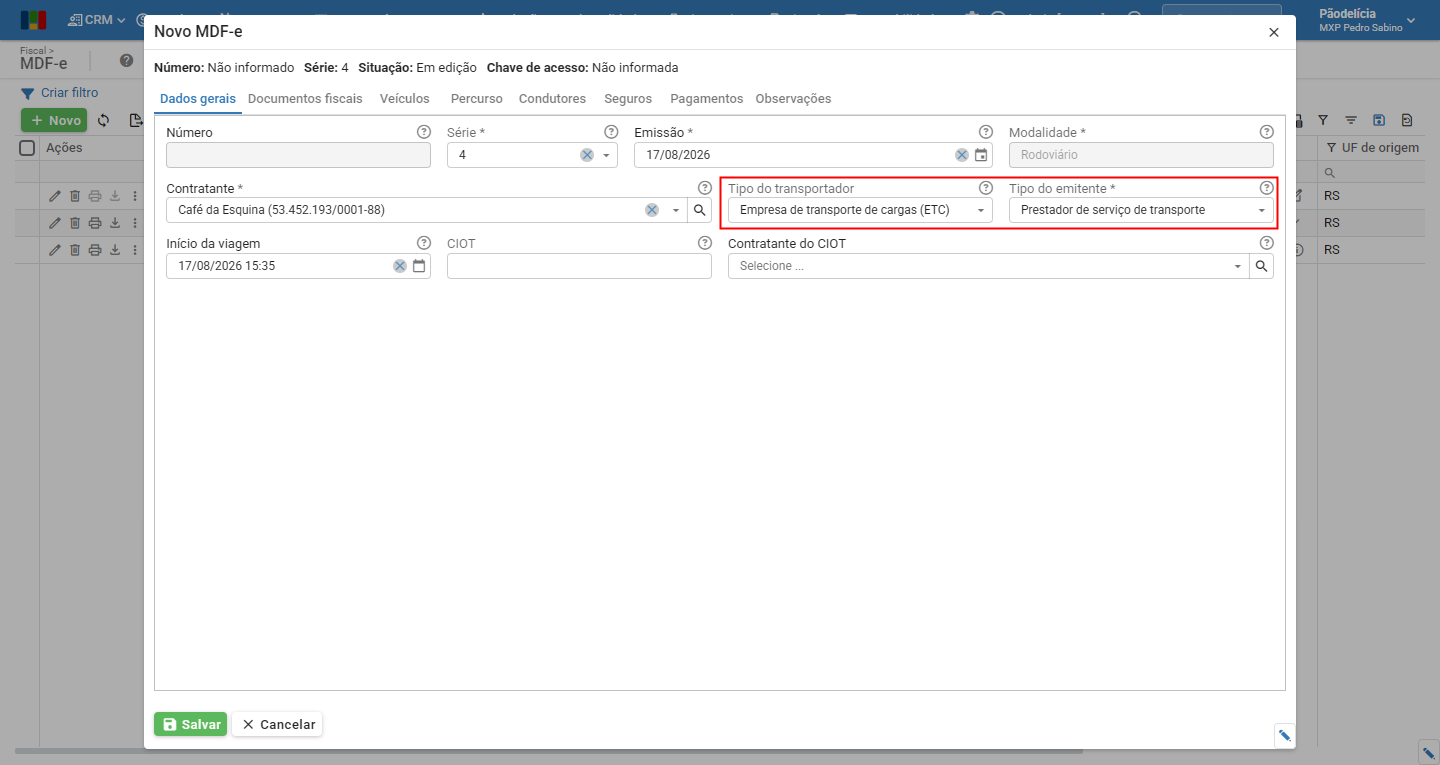
Task: Open Contratante do CIOT dropdown arrow
Action: pyautogui.click(x=1238, y=266)
